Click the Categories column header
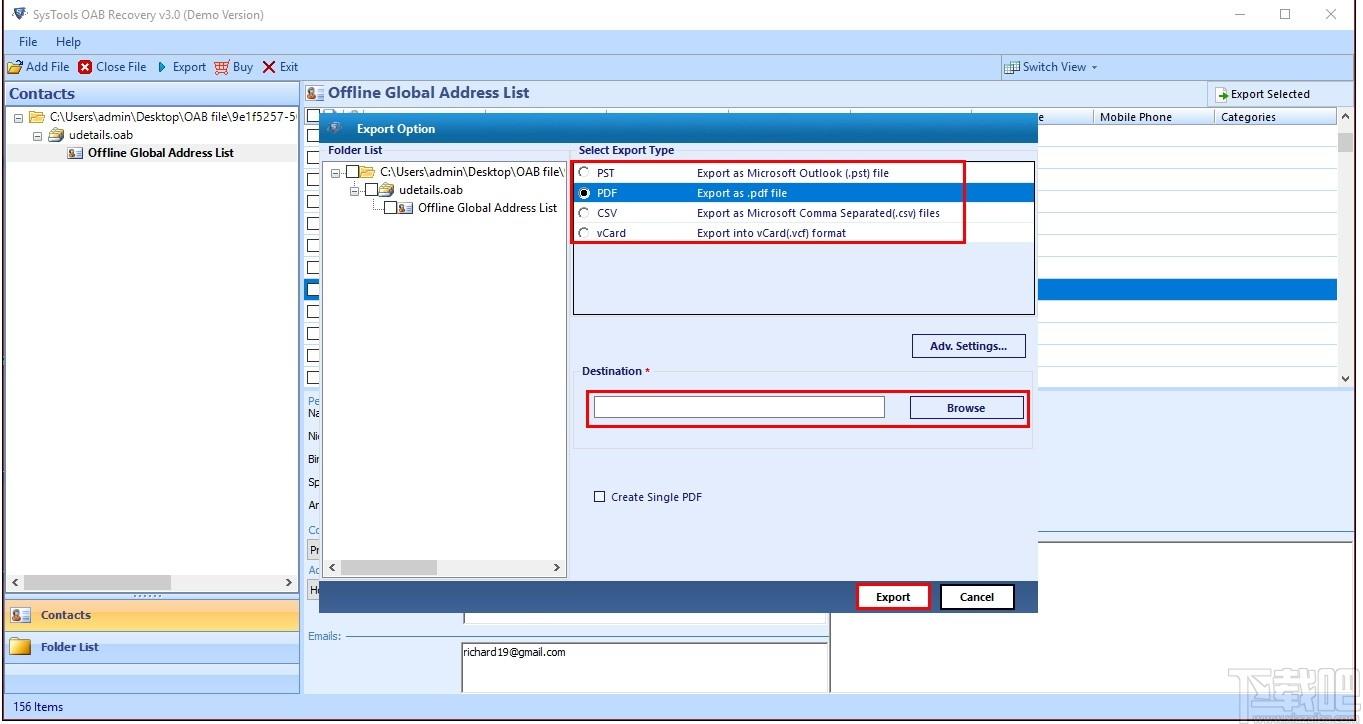This screenshot has height=724, width=1363. pos(1276,117)
